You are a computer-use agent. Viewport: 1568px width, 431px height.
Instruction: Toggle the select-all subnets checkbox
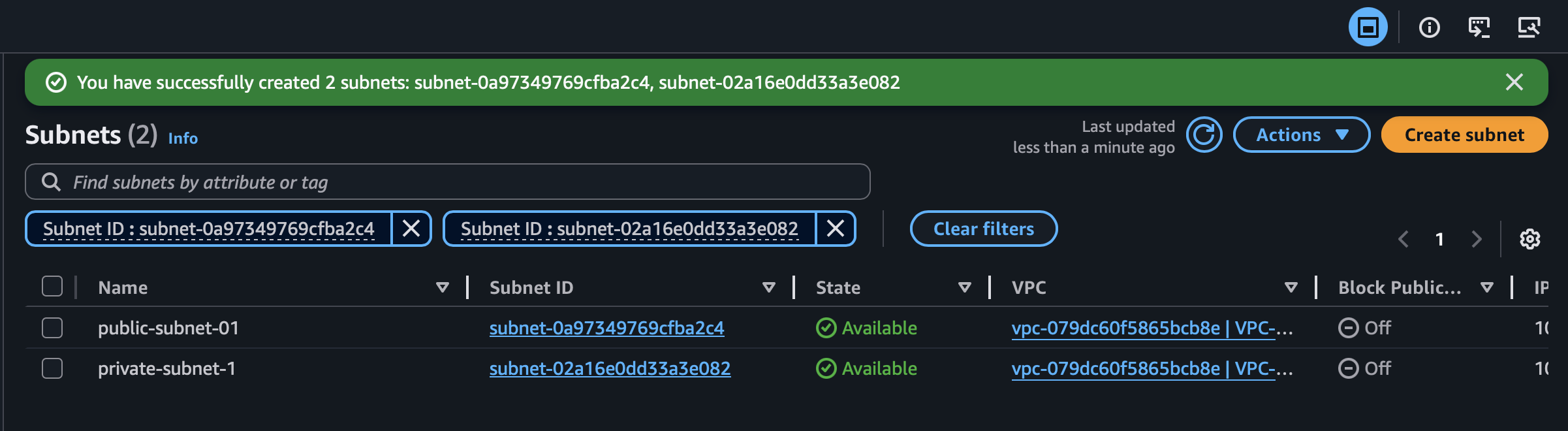tap(52, 287)
